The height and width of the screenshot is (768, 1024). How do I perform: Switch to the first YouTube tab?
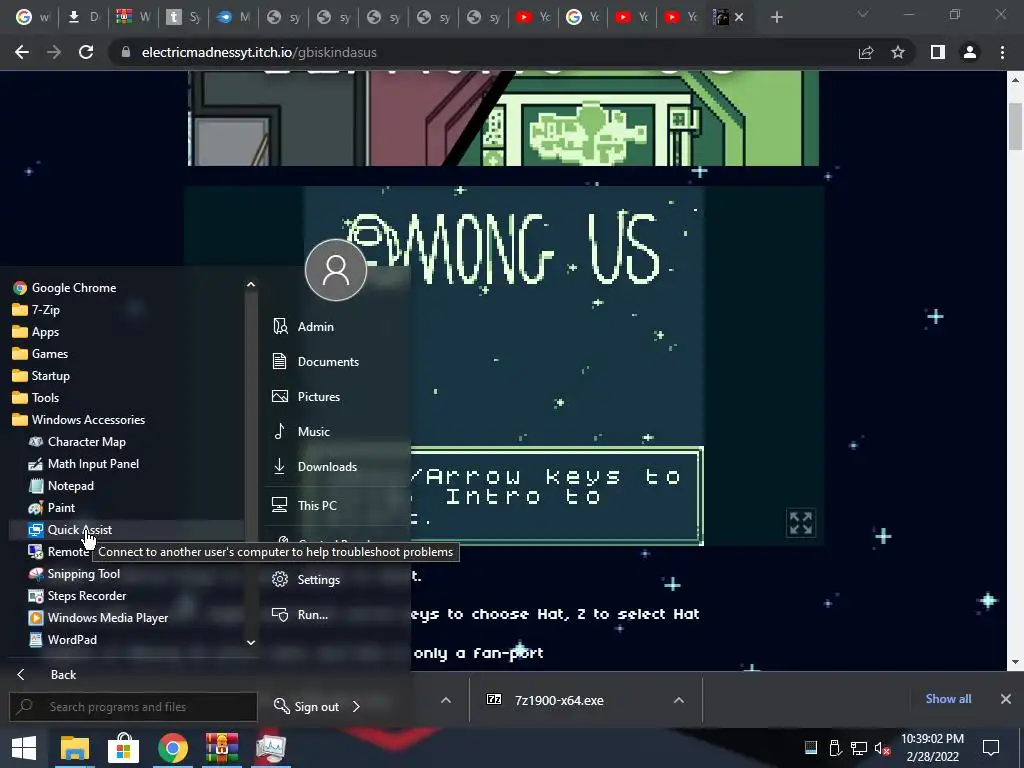532,17
